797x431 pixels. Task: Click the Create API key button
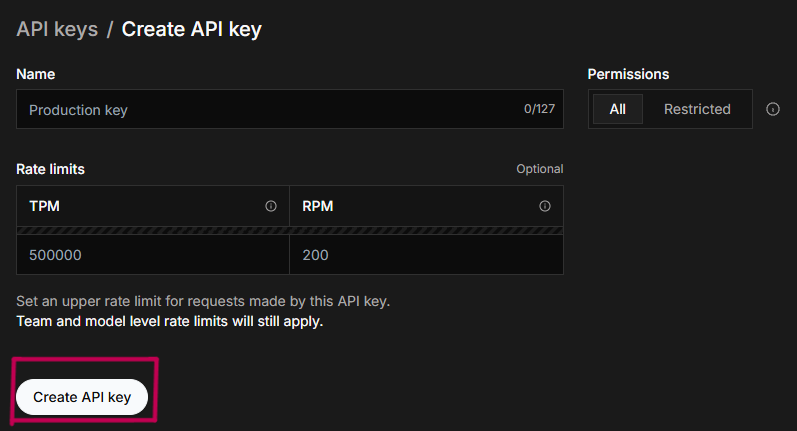coord(82,397)
